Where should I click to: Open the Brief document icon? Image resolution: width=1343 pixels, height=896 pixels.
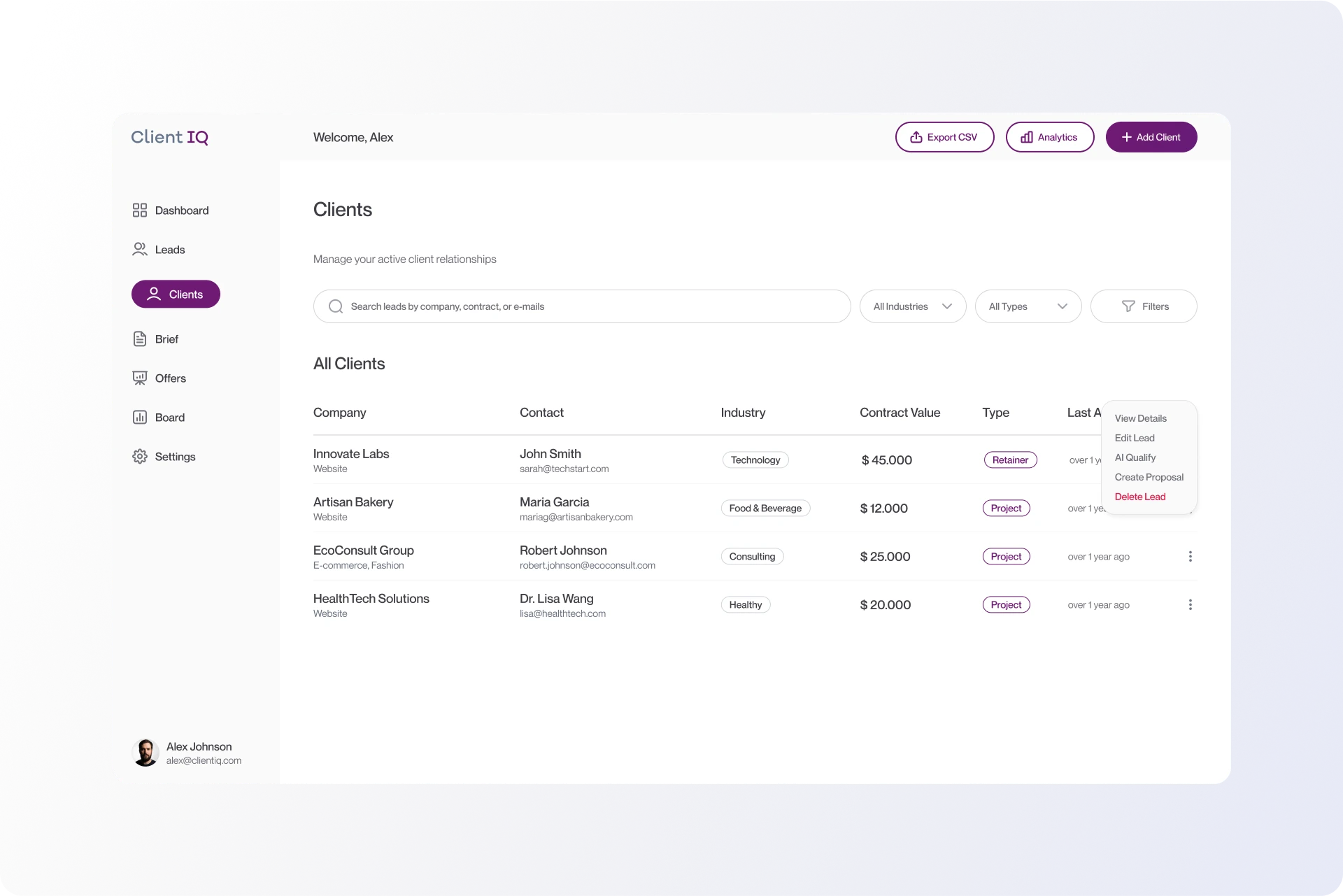[140, 339]
